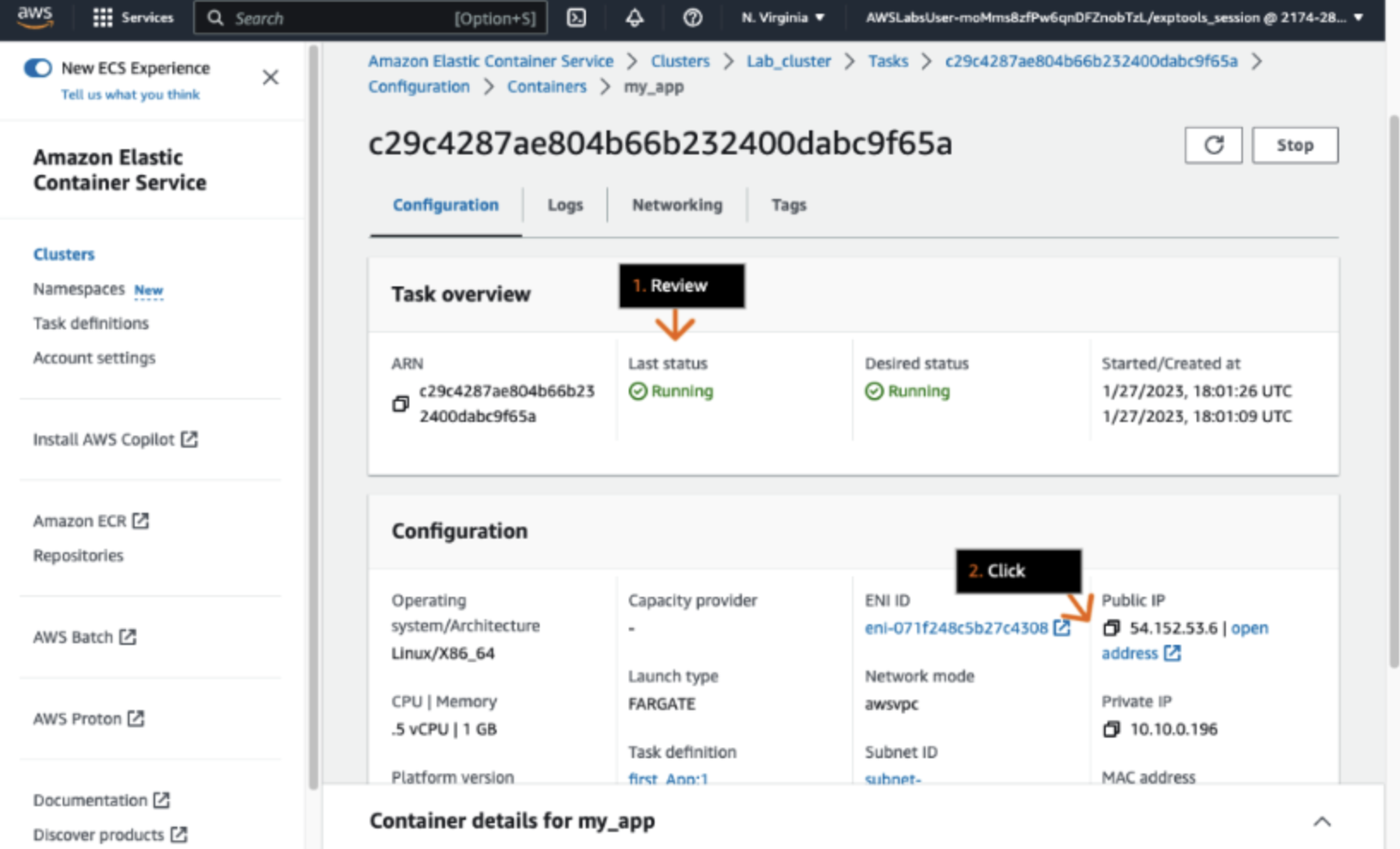Image resolution: width=1400 pixels, height=849 pixels.
Task: Open Repositories in the sidebar
Action: point(78,556)
